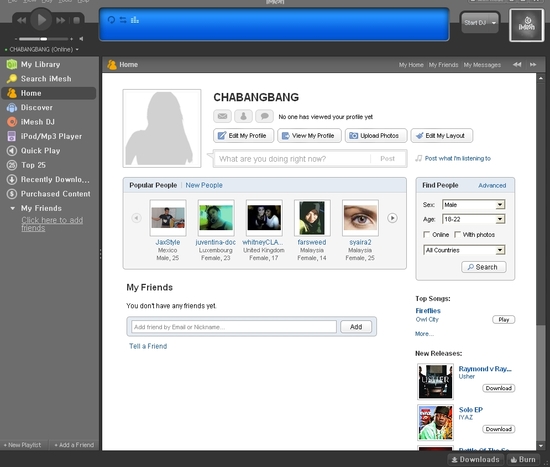
Task: Click the View My Profile button
Action: [309, 136]
